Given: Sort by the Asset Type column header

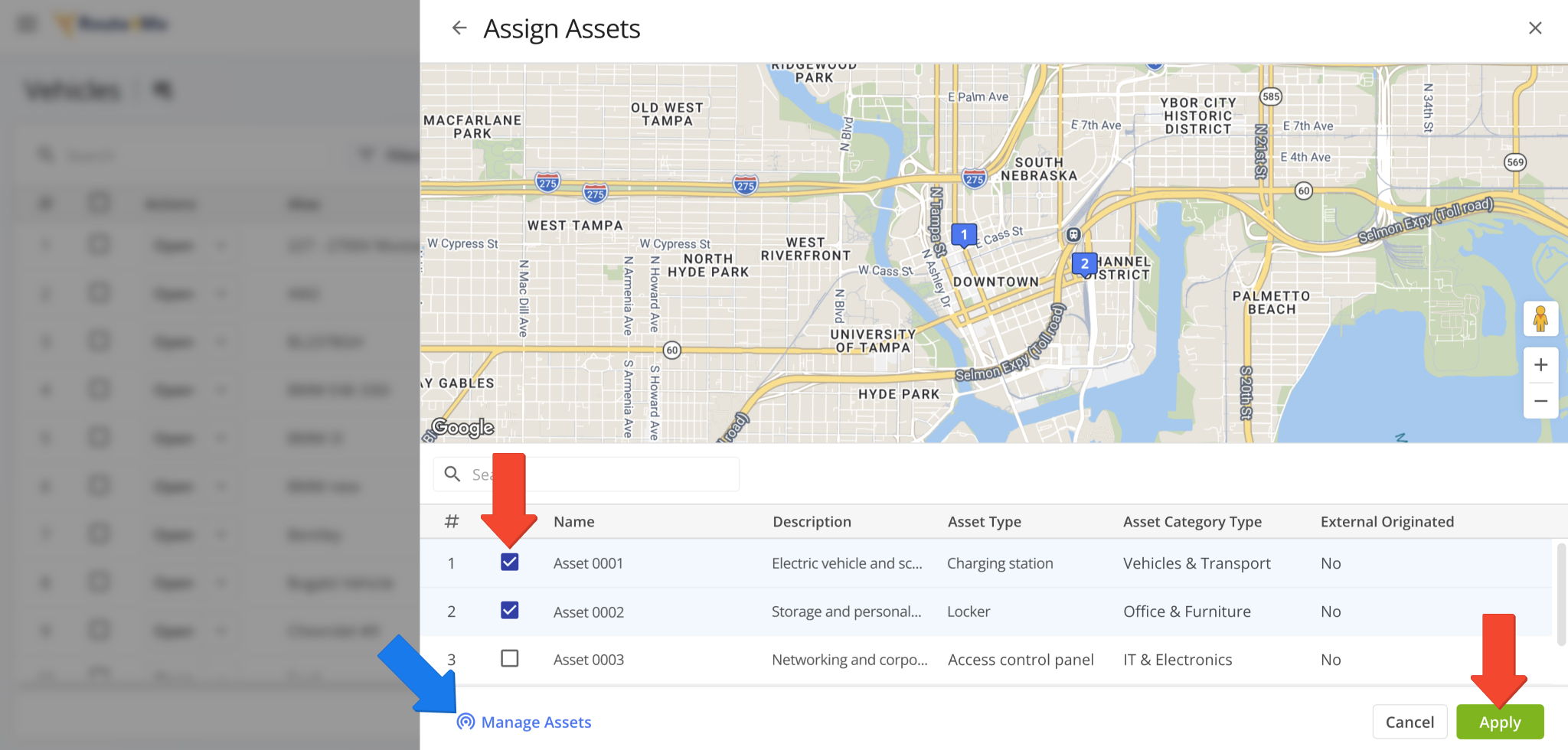Looking at the screenshot, I should point(985,522).
